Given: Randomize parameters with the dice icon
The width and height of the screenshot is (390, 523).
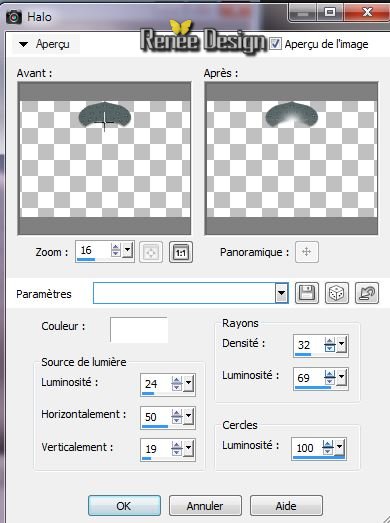Looking at the screenshot, I should pos(337,293).
